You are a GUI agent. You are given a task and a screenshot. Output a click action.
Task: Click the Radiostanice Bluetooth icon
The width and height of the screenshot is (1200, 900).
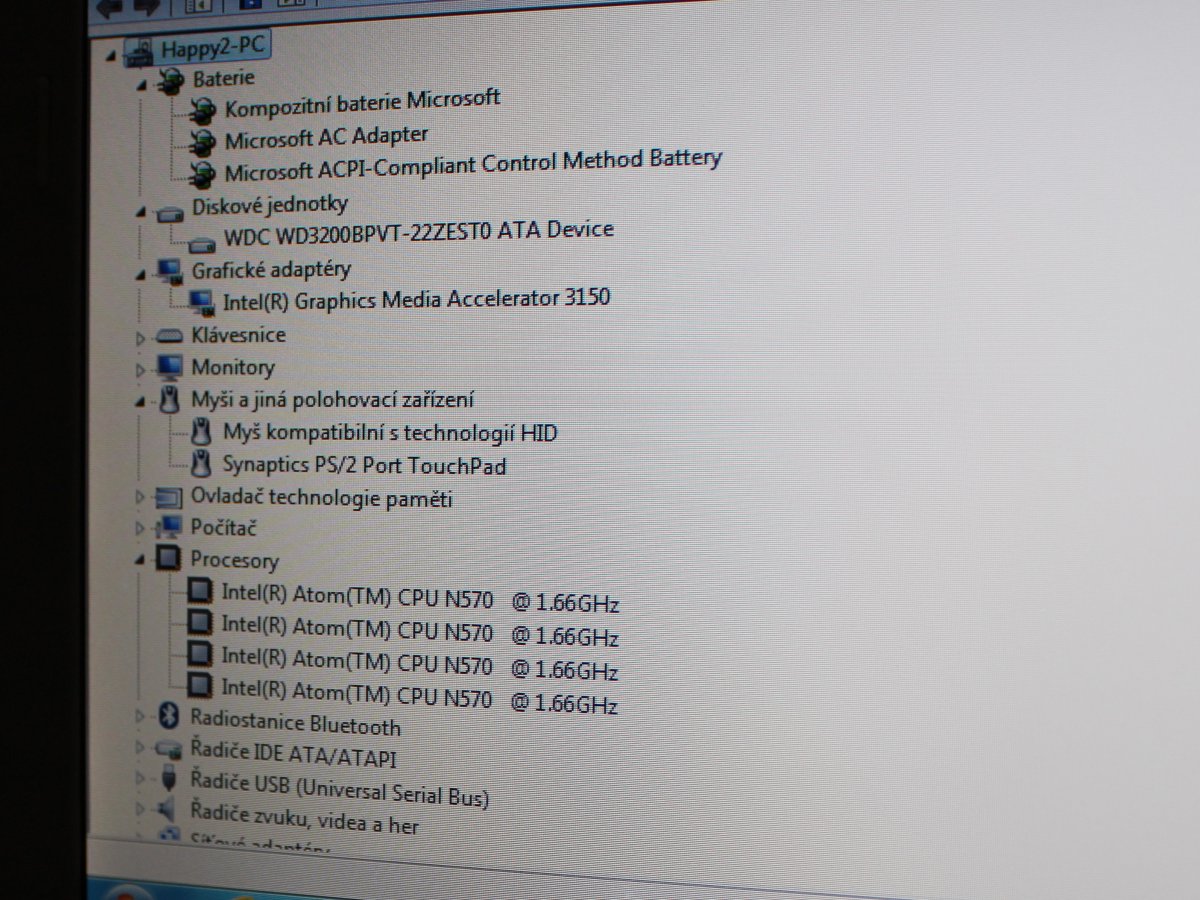(x=169, y=715)
